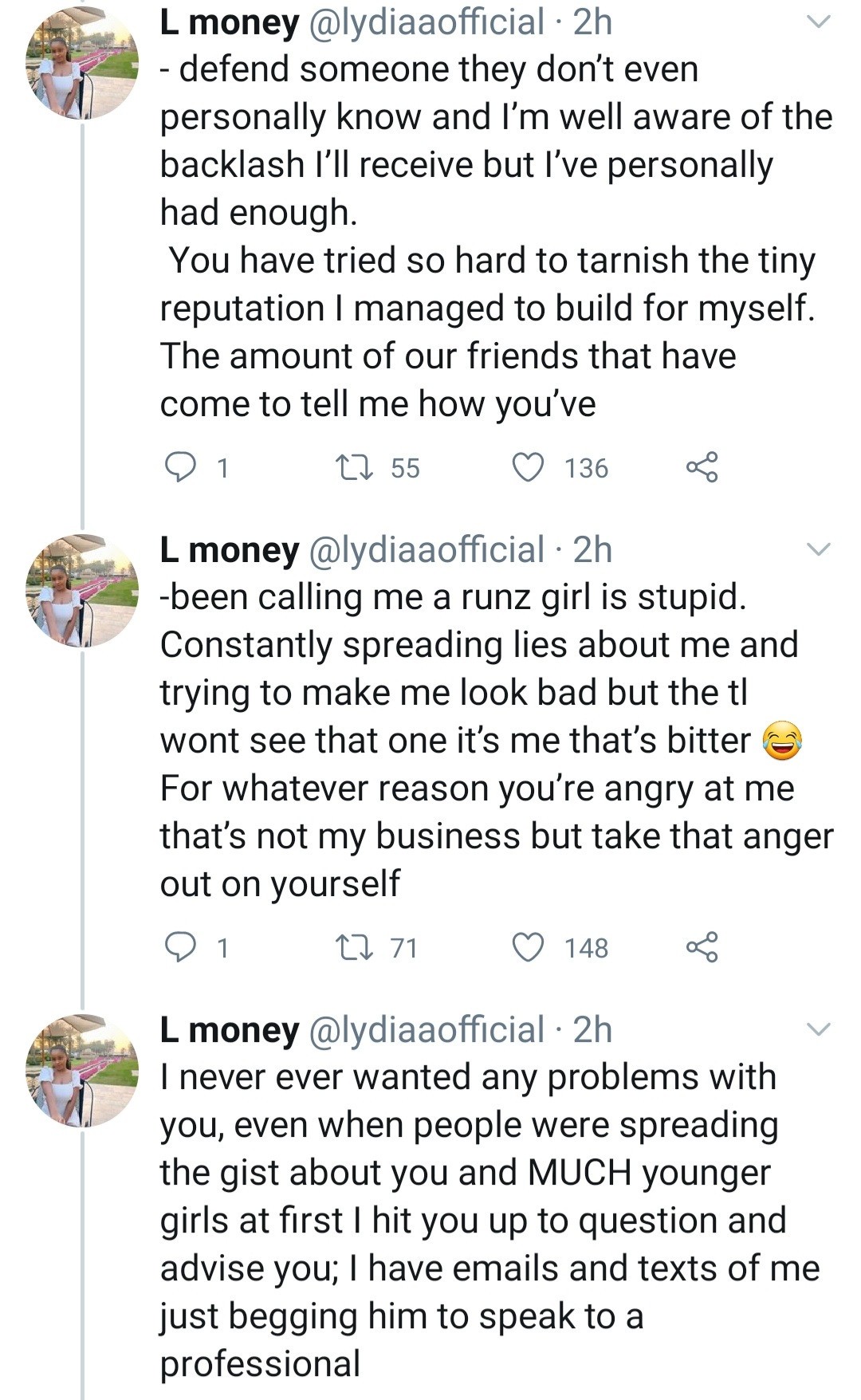The image size is (861, 1400).
Task: Share the 'defend someone' tweet
Action: coord(702,467)
